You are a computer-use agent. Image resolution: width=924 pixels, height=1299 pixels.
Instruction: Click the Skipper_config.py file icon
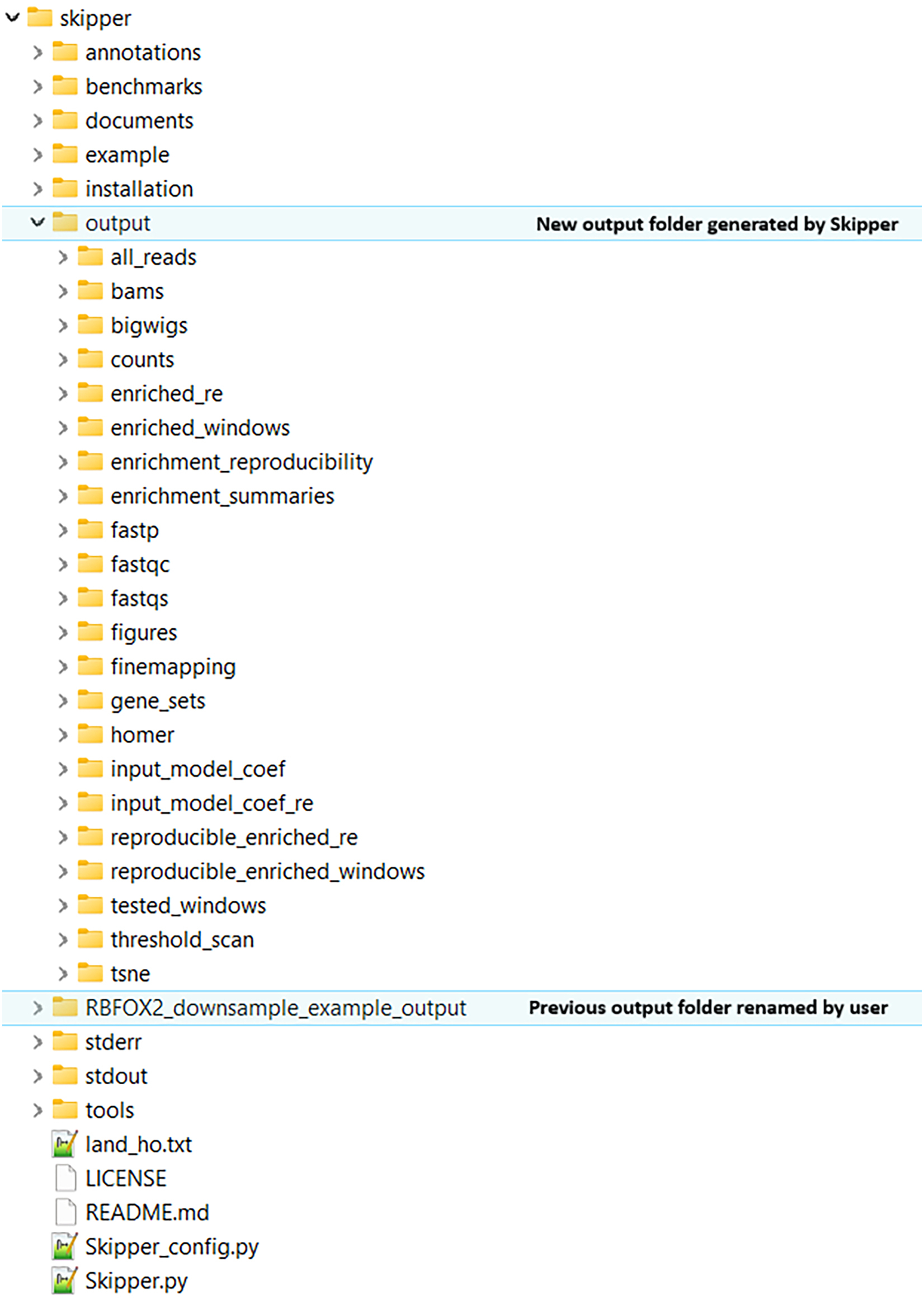pyautogui.click(x=64, y=1246)
